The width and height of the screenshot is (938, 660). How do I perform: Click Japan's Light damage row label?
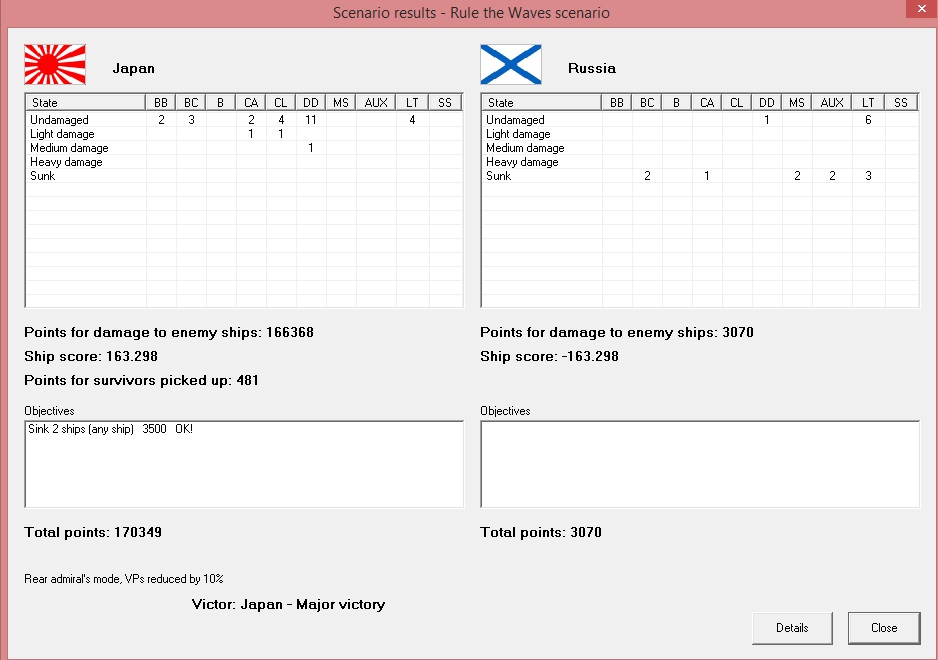pyautogui.click(x=62, y=134)
